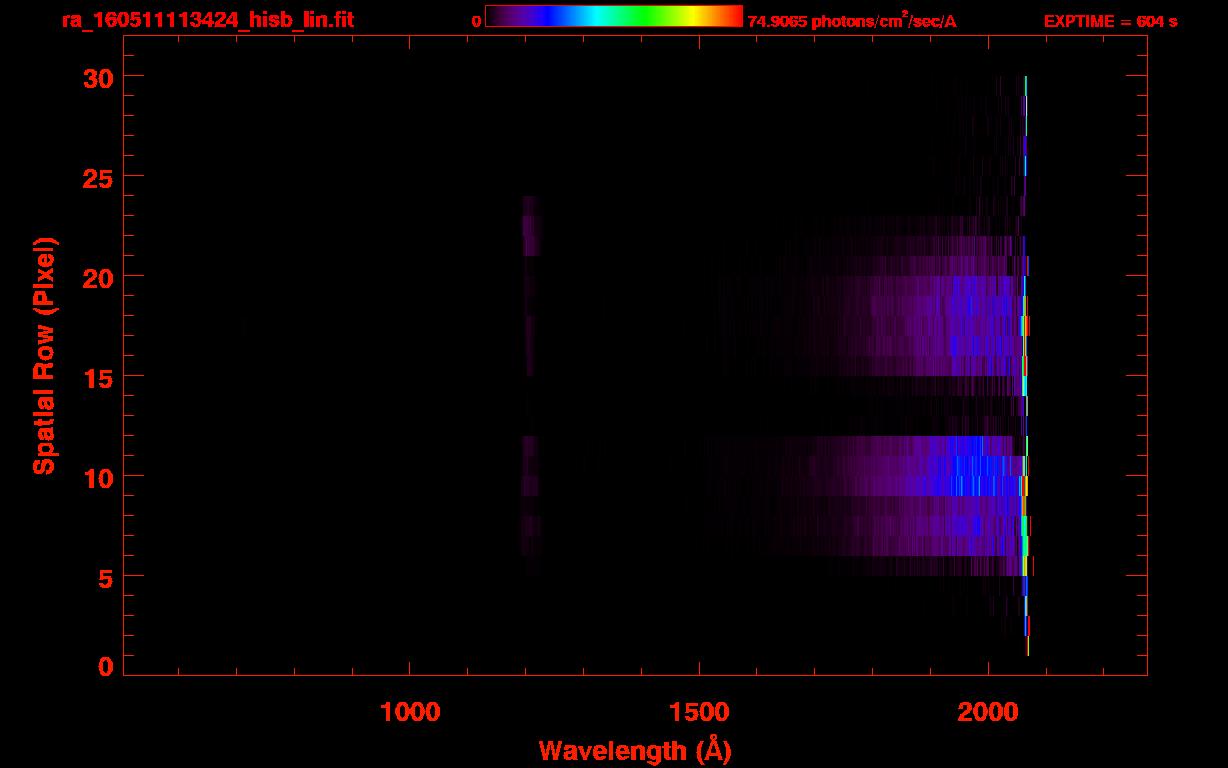Click the x-axis tick label 1000
Image resolution: width=1228 pixels, height=768 pixels.
tap(410, 712)
